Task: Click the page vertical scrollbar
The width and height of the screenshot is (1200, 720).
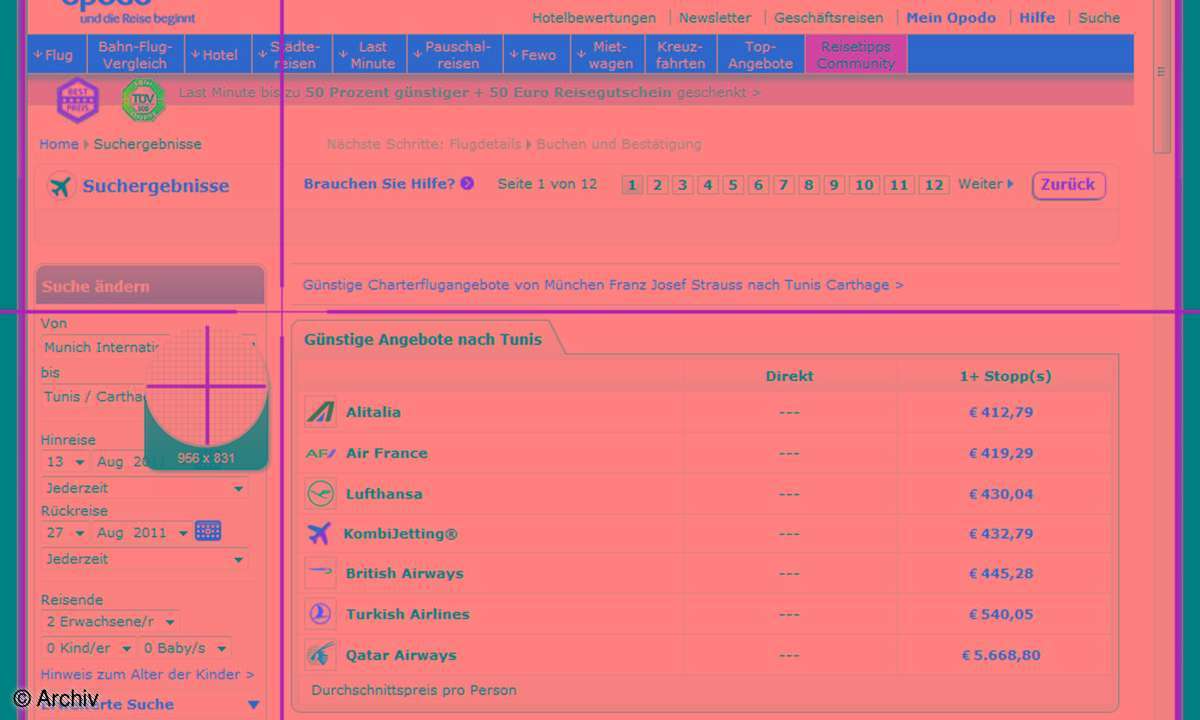Action: tap(1161, 75)
